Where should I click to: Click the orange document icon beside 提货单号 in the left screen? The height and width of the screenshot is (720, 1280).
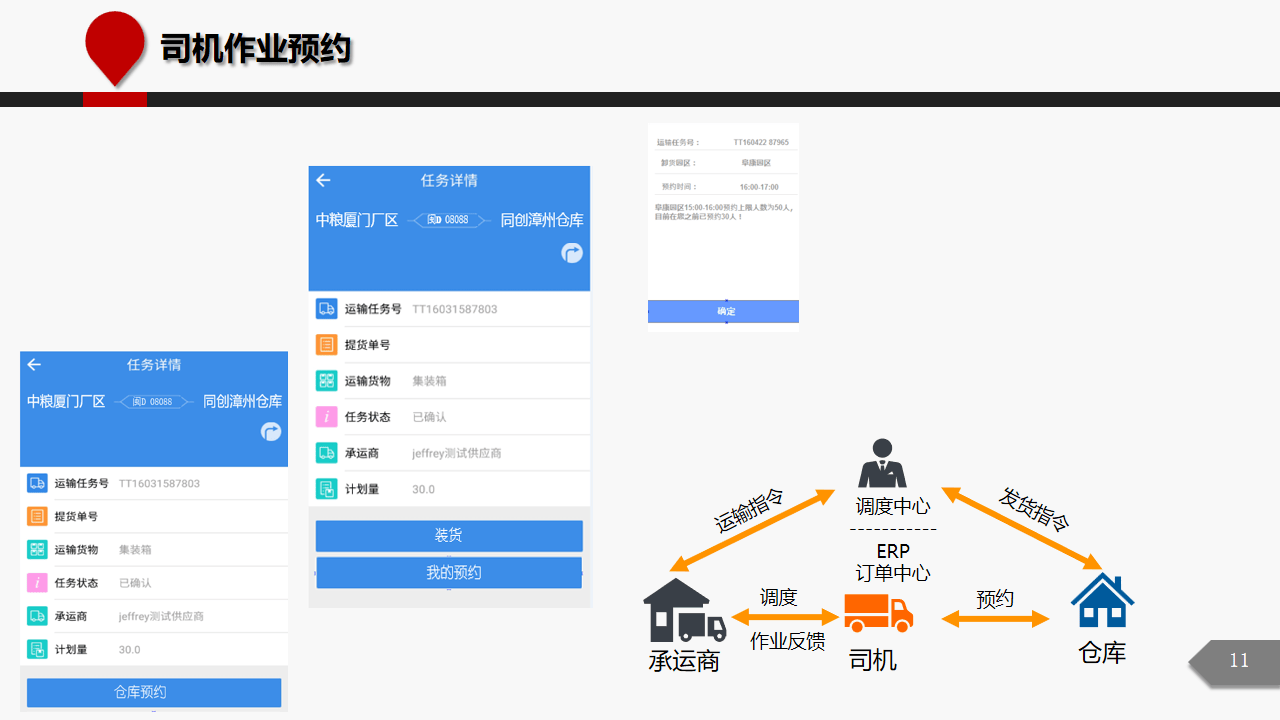[37, 516]
